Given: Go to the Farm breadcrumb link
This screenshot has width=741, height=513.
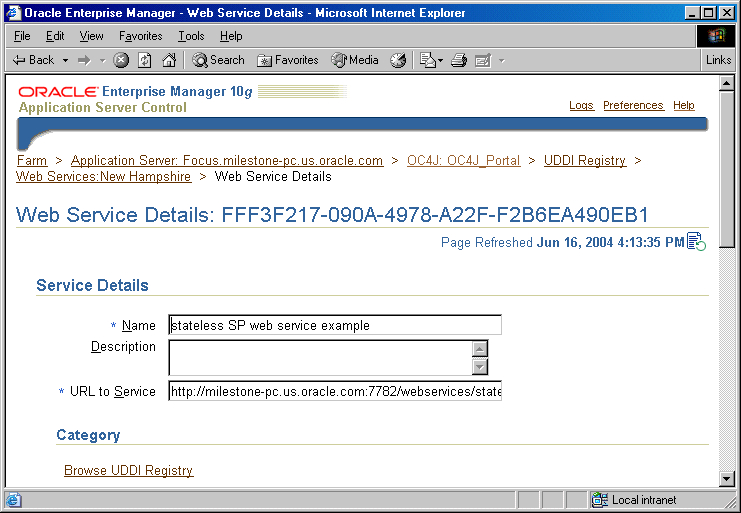Looking at the screenshot, I should [32, 161].
